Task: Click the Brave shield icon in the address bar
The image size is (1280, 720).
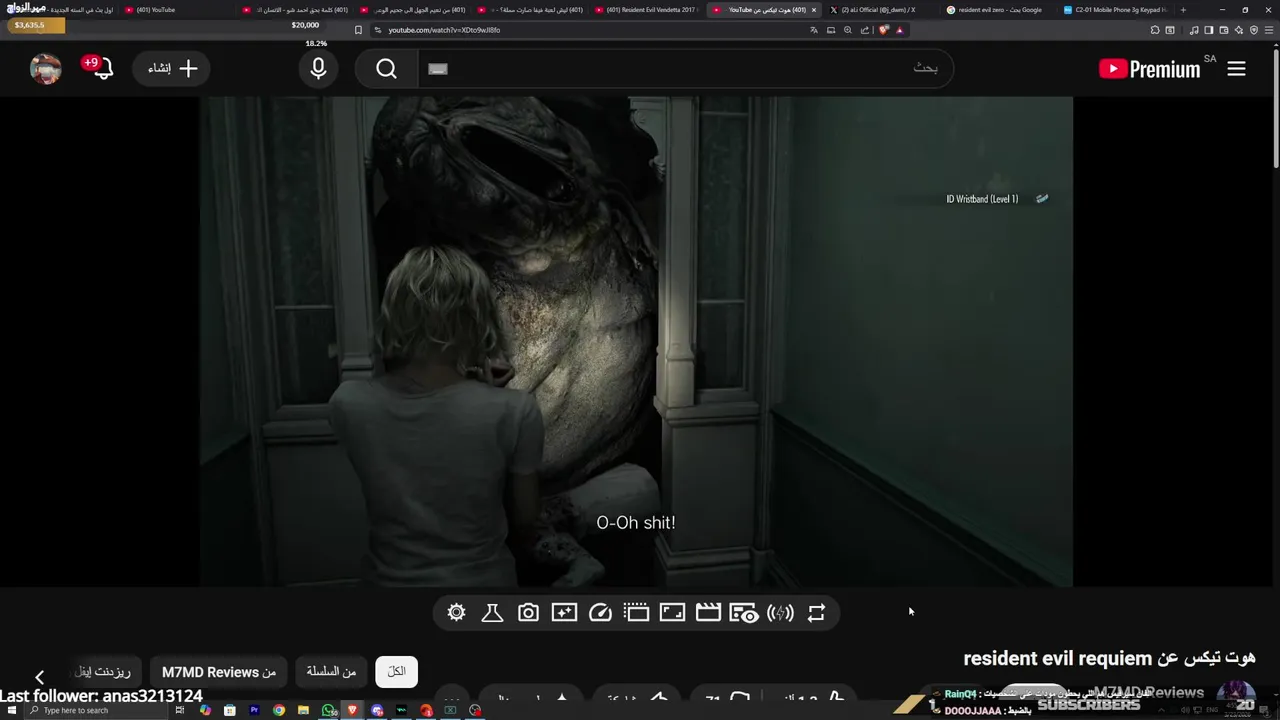Action: pos(884,30)
